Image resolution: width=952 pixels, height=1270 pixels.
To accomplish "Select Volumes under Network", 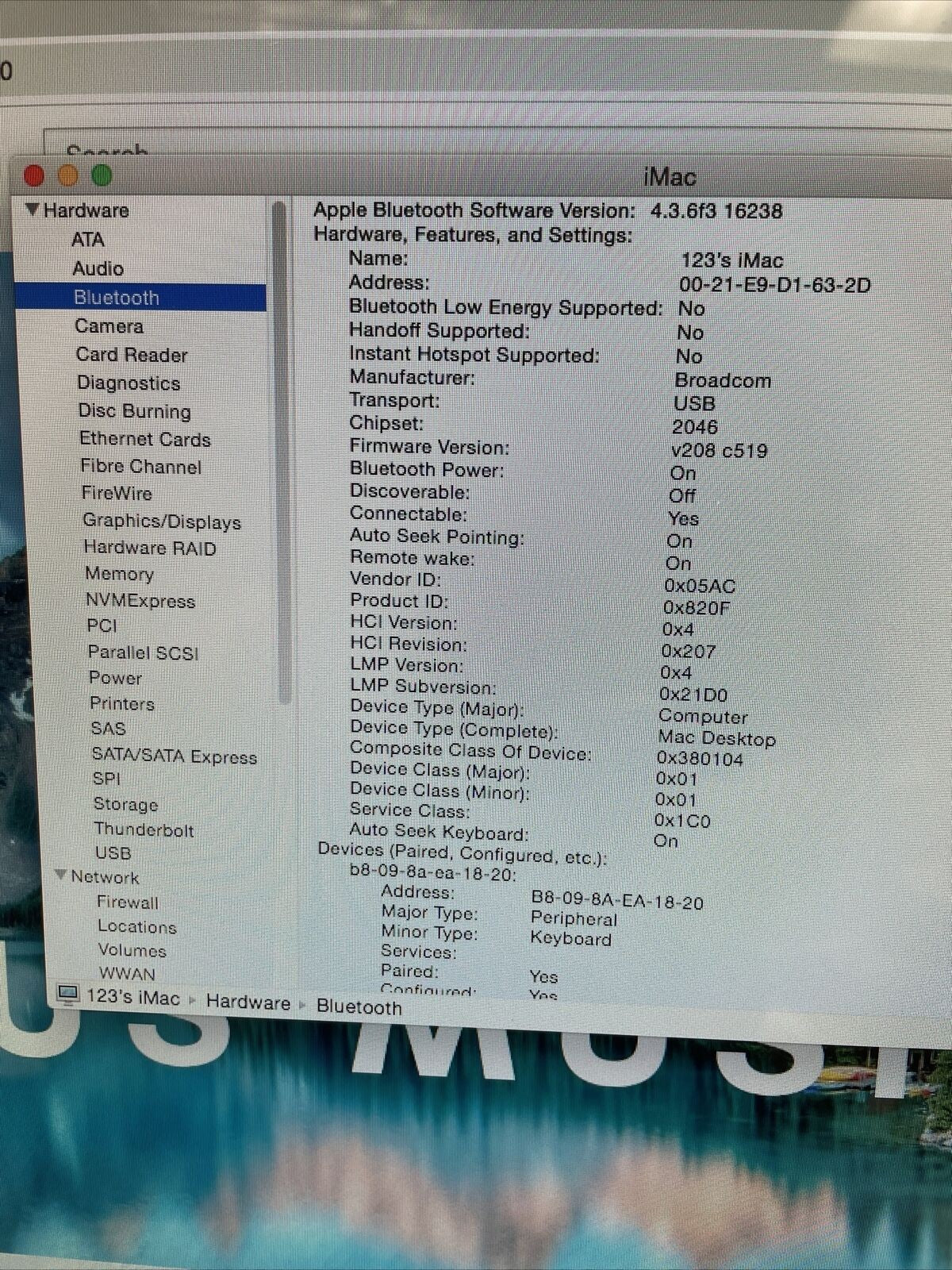I will click(132, 950).
